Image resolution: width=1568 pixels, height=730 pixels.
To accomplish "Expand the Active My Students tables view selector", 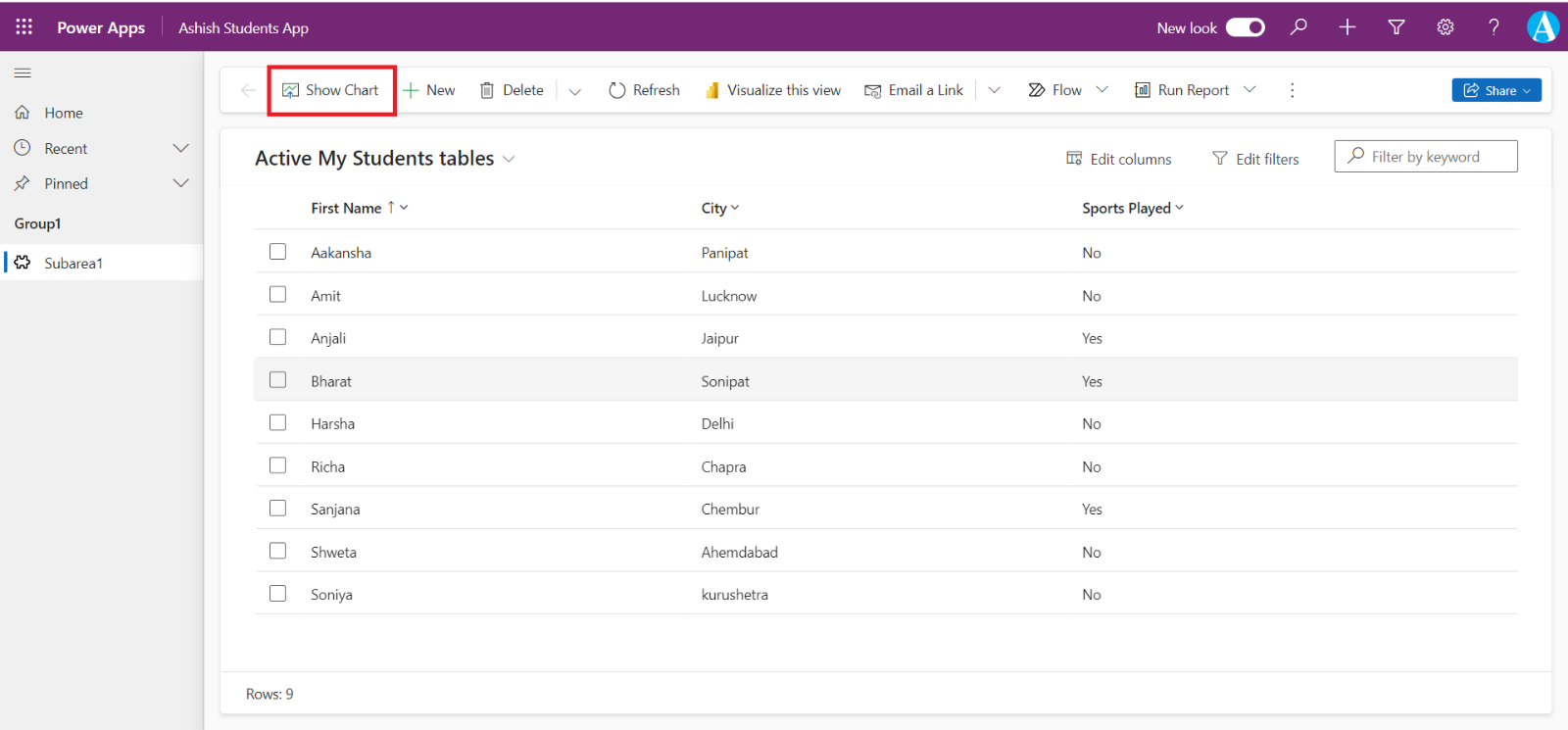I will tap(509, 159).
